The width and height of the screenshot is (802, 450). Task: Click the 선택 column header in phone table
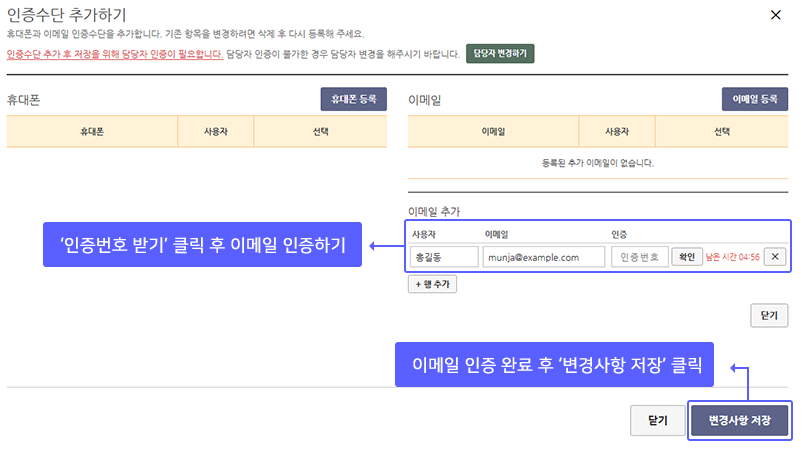click(x=320, y=131)
